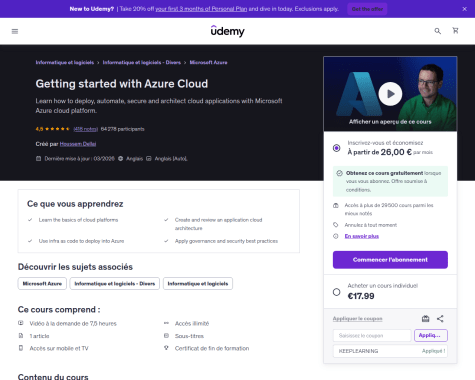The height and width of the screenshot is (380, 475).
Task: View the 418 notes ratings link
Action: (85, 129)
